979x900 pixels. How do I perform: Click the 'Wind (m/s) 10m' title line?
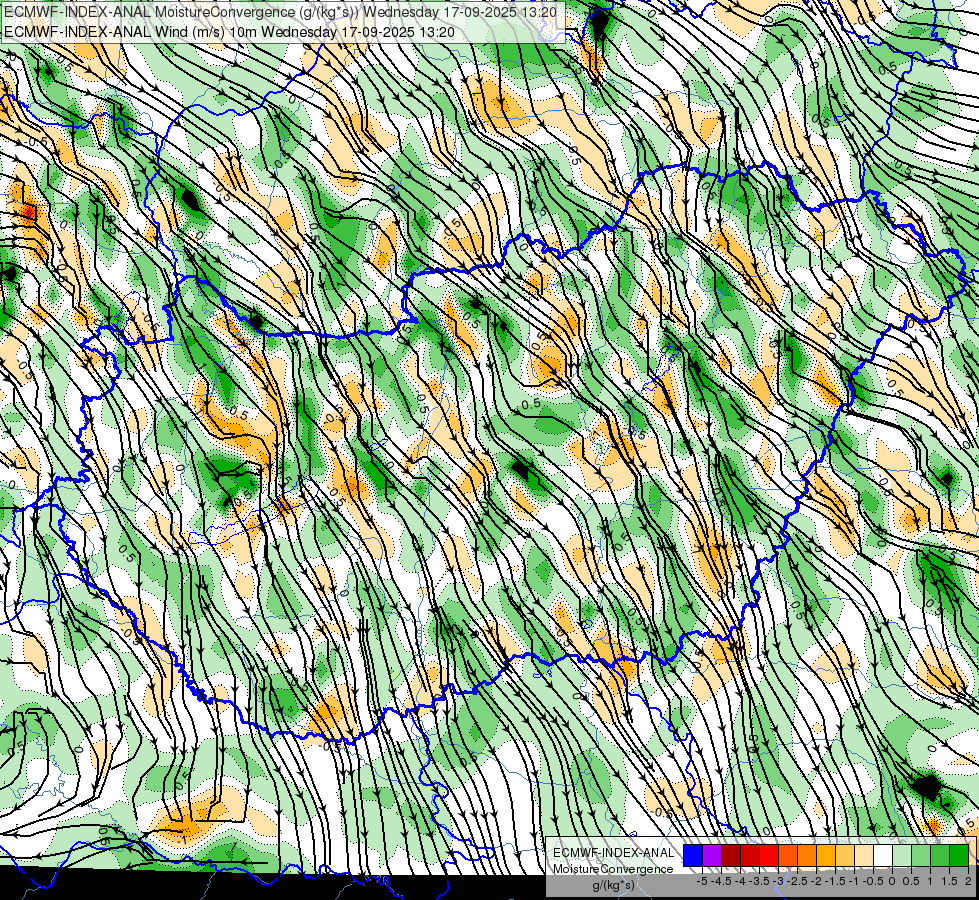click(229, 31)
